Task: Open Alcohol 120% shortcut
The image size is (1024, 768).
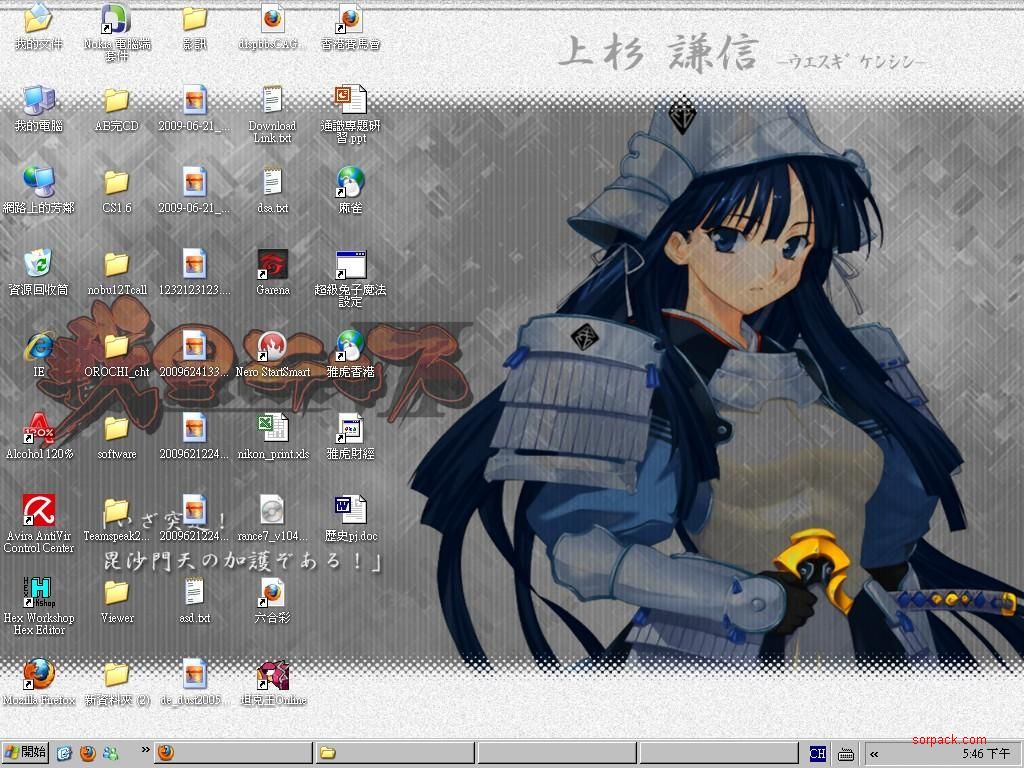Action: tap(39, 429)
